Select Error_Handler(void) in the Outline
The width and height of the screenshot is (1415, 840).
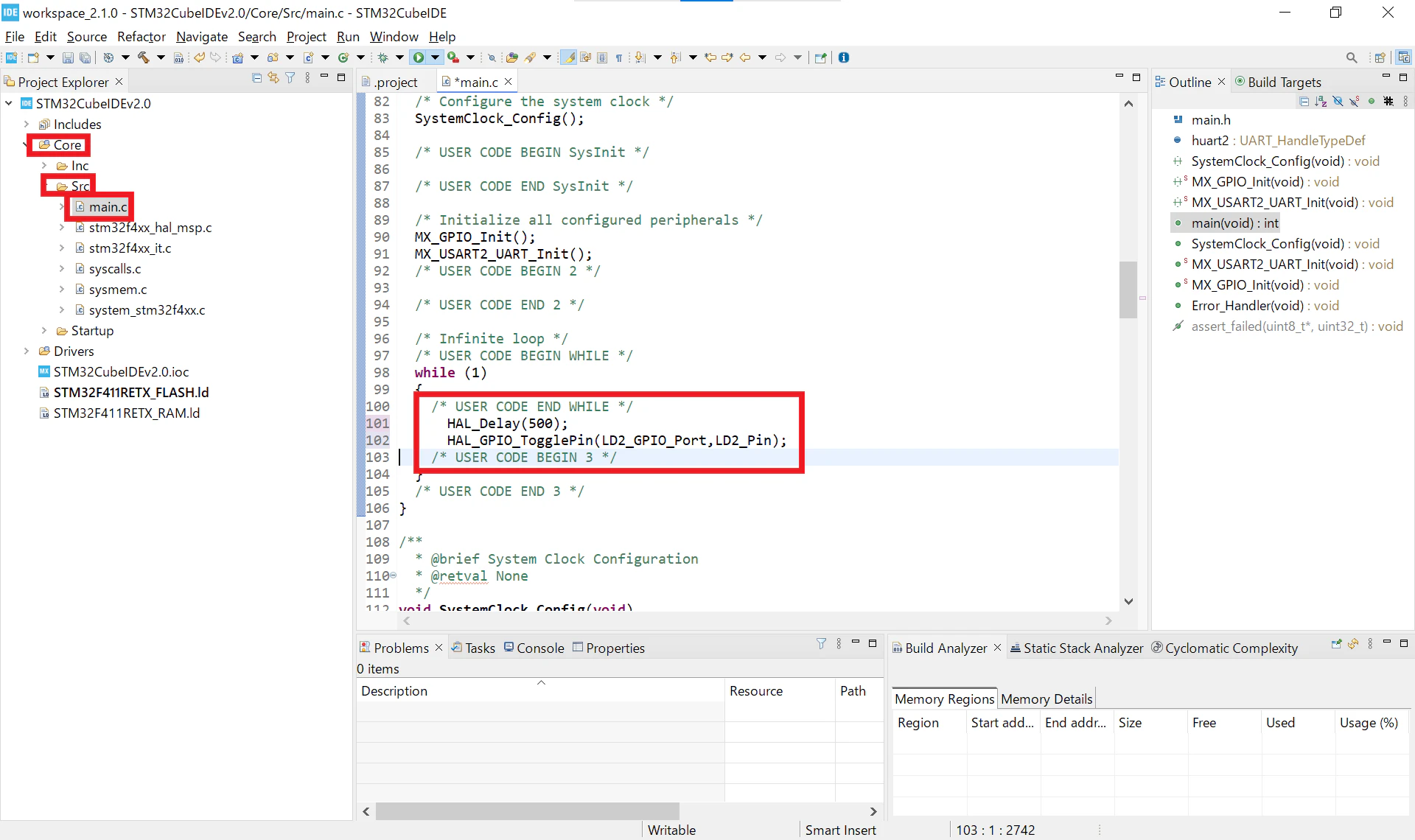point(1265,306)
